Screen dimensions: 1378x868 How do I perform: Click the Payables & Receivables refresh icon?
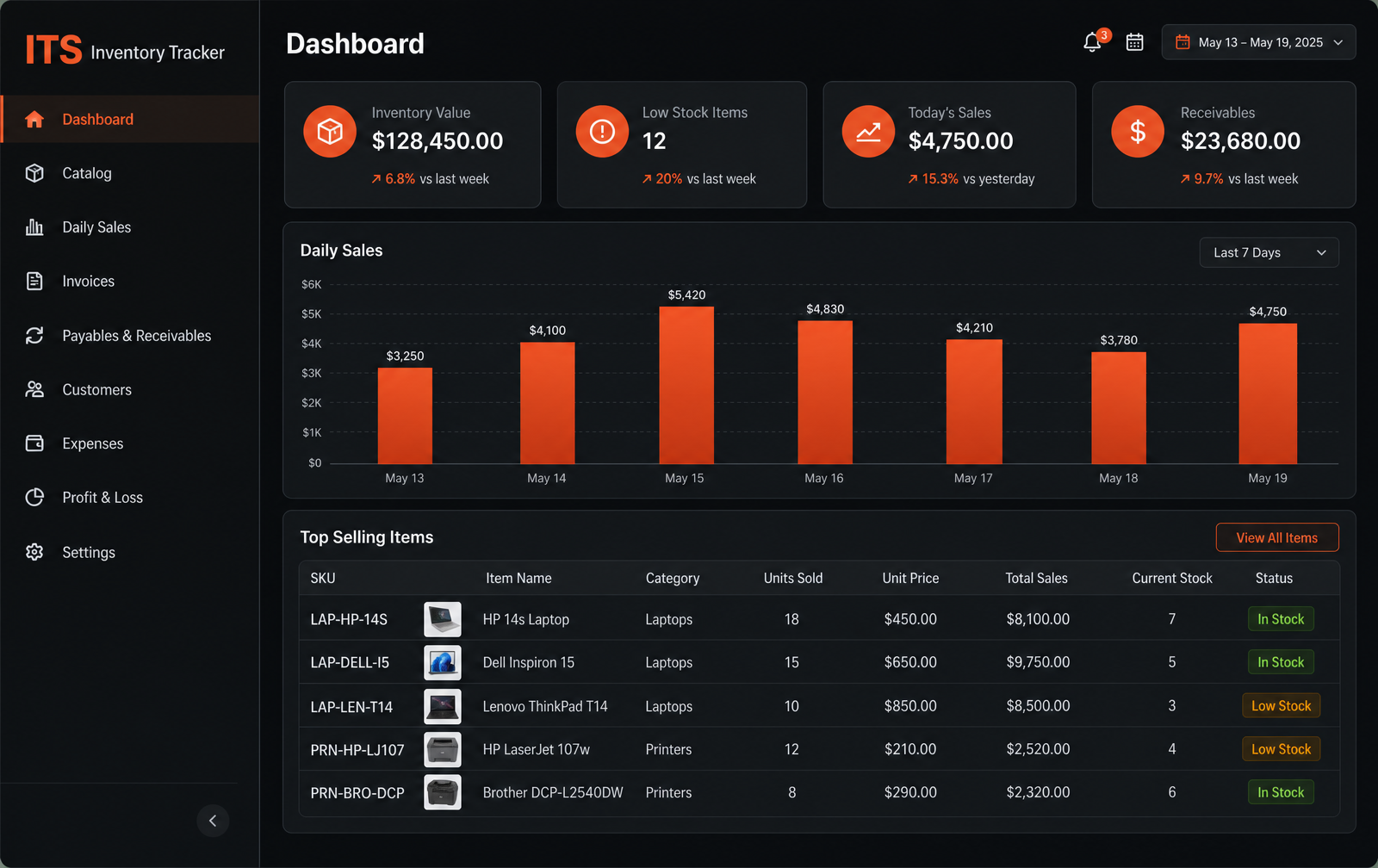pos(34,335)
